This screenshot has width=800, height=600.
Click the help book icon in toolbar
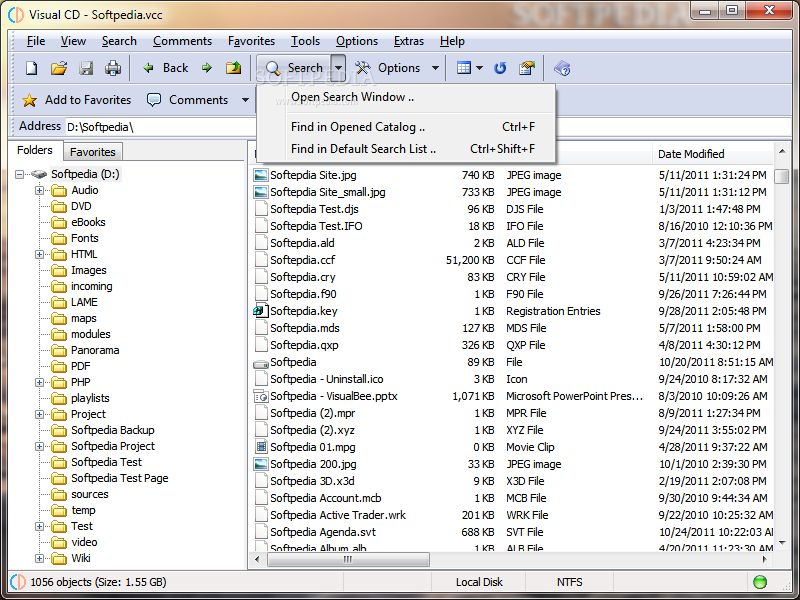[562, 68]
